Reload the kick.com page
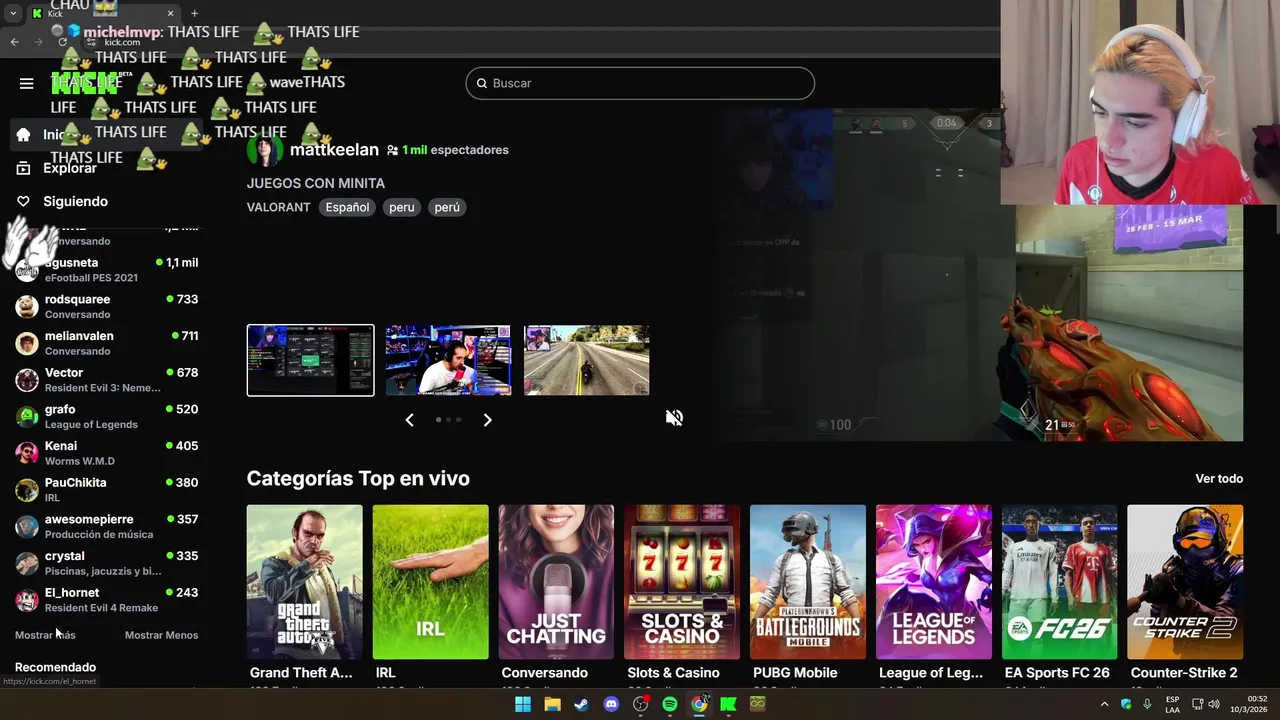 [63, 42]
